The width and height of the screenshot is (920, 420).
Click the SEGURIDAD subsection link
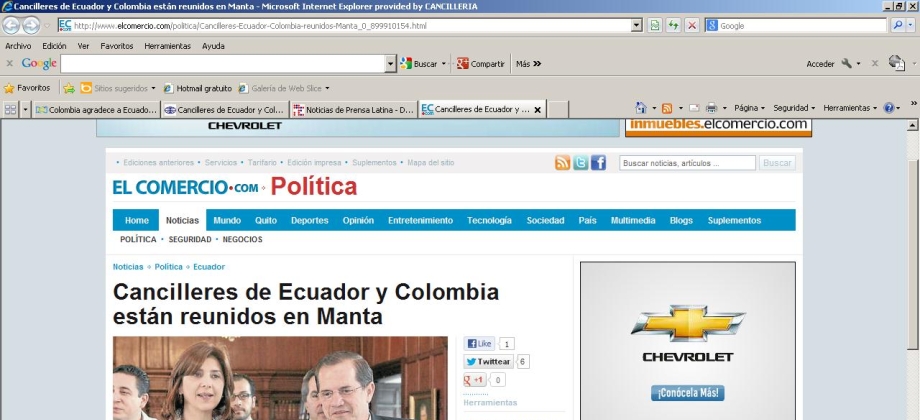click(x=190, y=239)
